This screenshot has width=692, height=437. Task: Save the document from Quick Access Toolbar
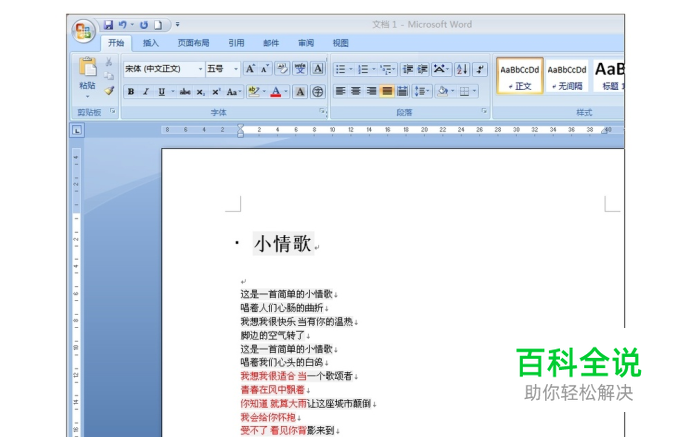108,25
